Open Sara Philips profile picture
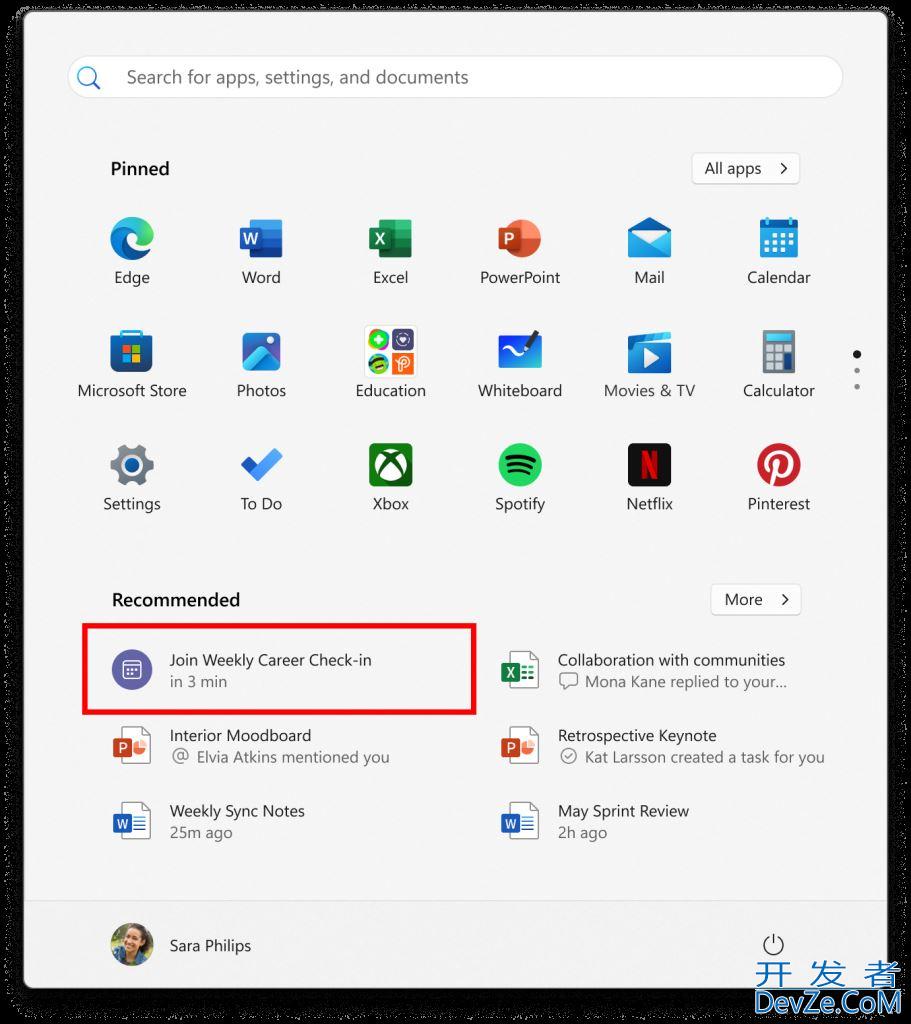911x1024 pixels. coord(132,944)
